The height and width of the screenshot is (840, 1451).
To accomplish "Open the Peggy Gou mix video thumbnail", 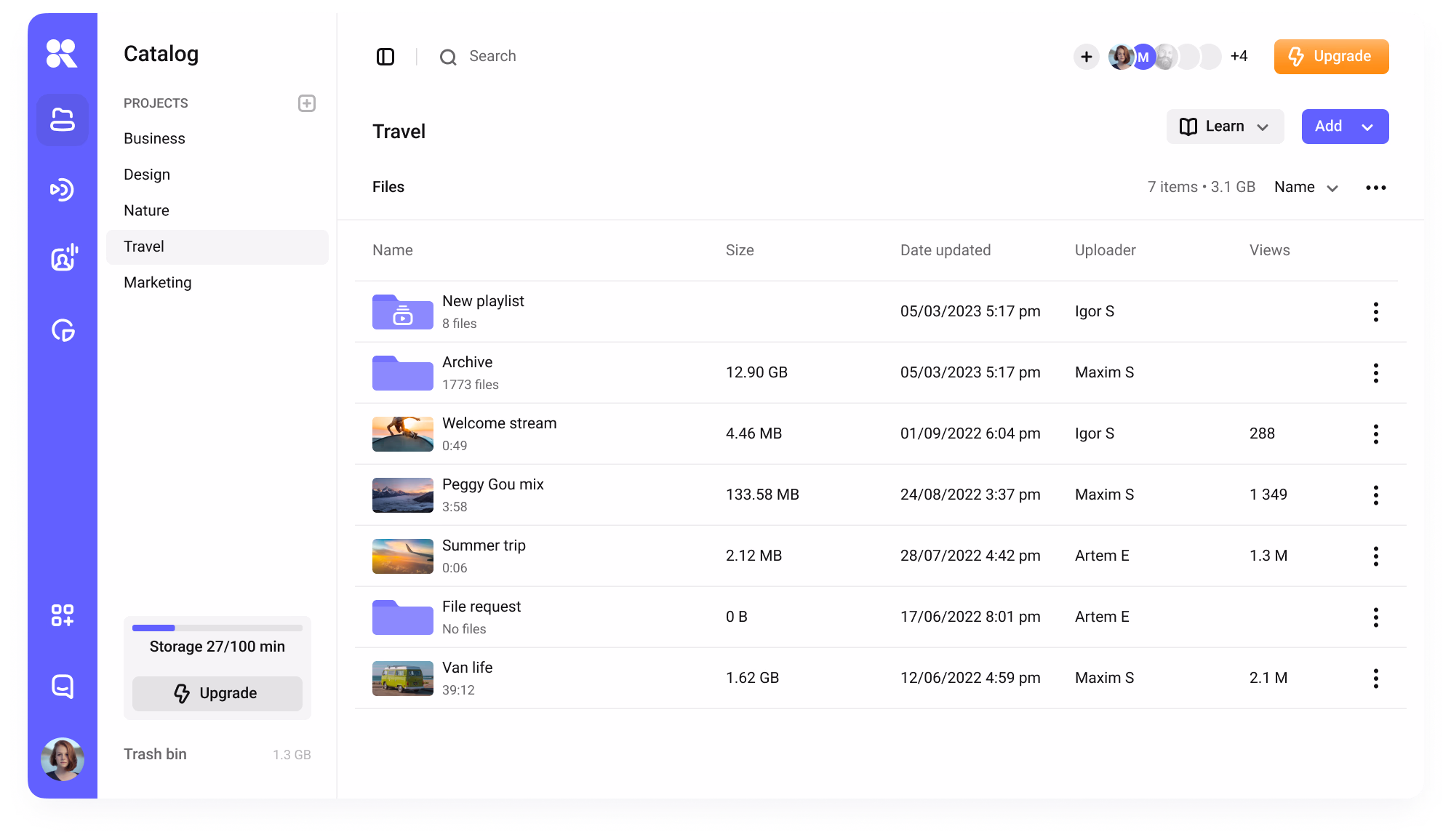I will pyautogui.click(x=402, y=495).
